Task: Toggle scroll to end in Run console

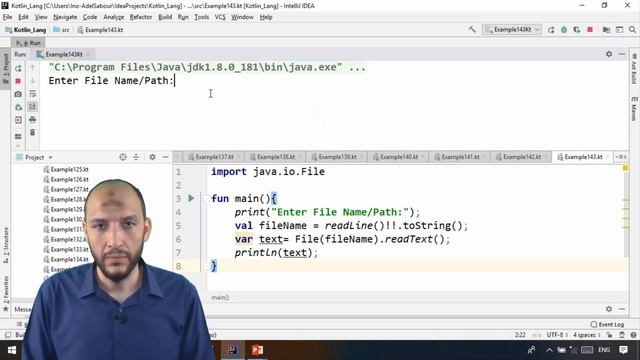Action: [x=33, y=107]
